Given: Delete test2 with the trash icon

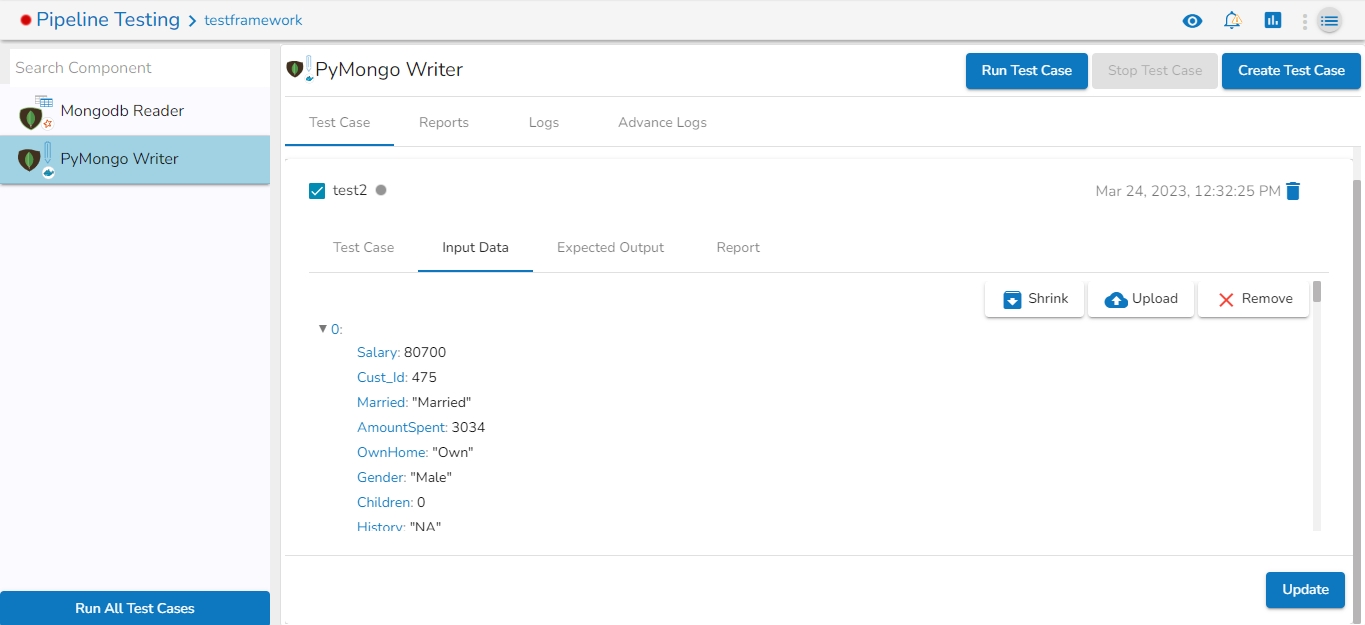Looking at the screenshot, I should tap(1293, 191).
